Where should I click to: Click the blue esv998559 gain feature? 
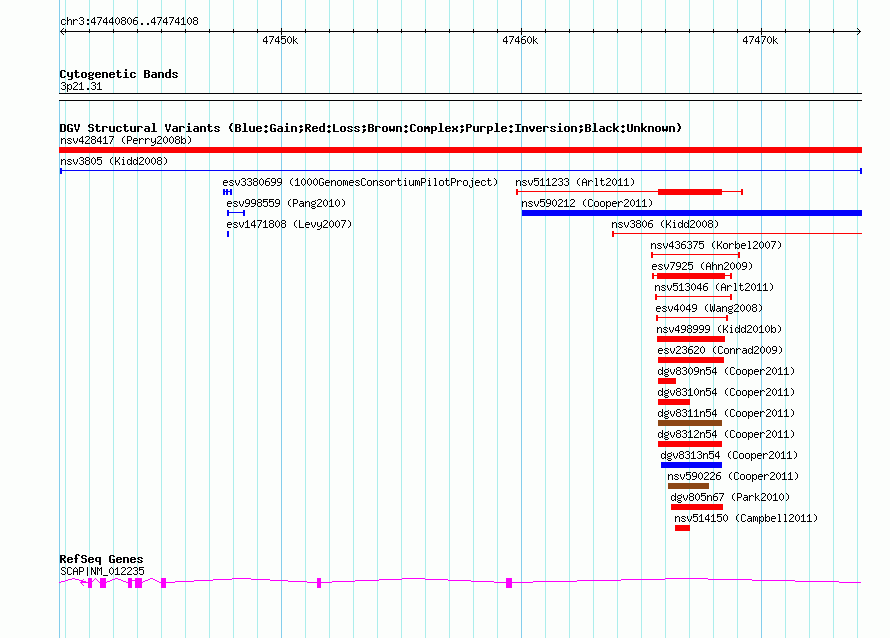[236, 213]
